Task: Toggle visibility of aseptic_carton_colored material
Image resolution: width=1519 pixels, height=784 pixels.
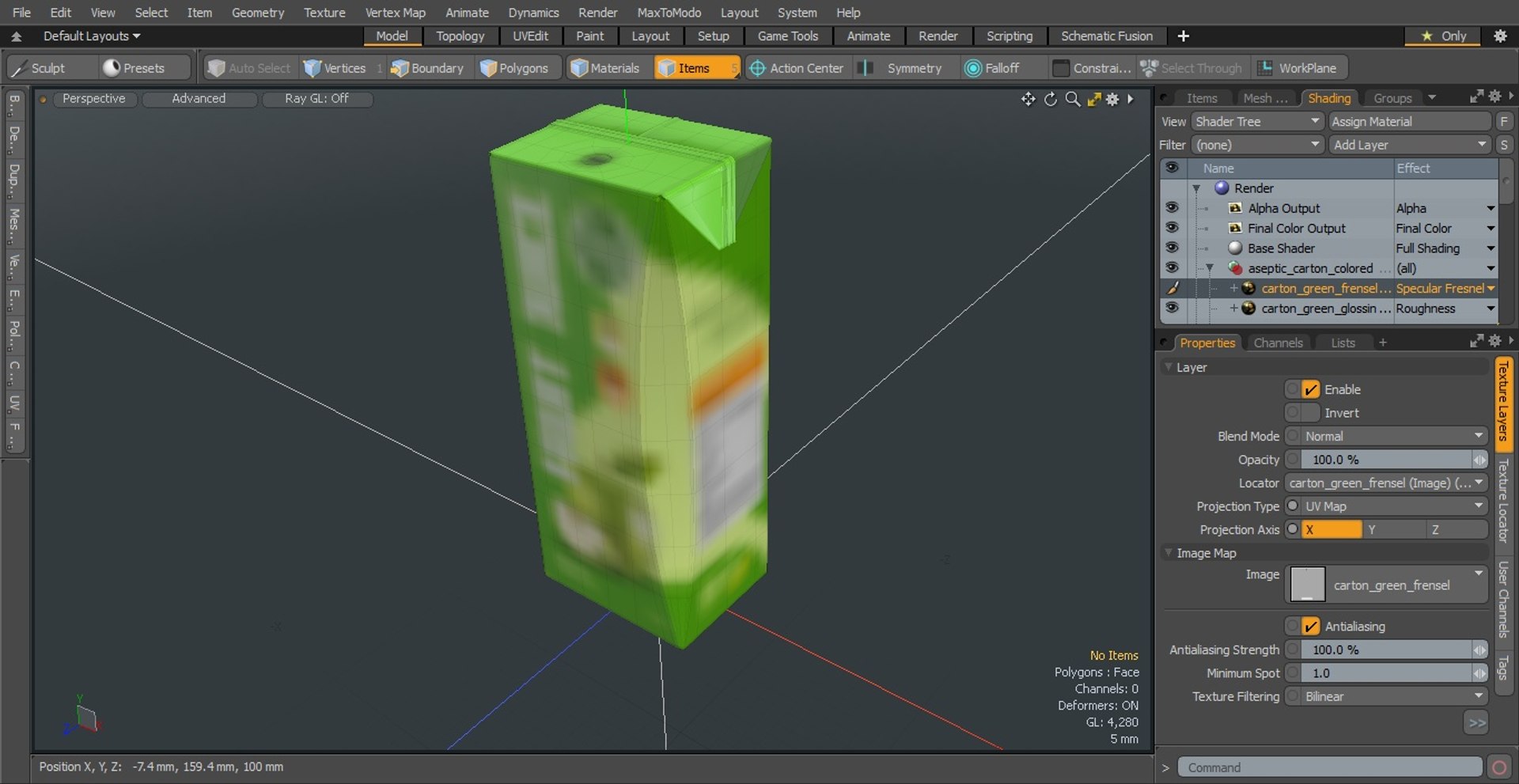Action: 1172,267
